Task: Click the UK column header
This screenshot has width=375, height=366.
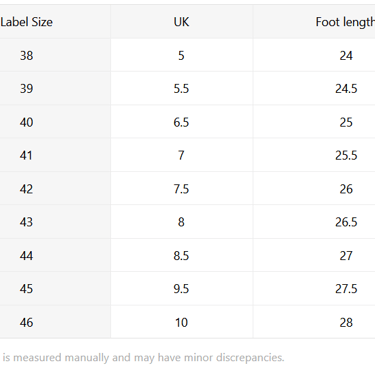Action: pos(181,22)
